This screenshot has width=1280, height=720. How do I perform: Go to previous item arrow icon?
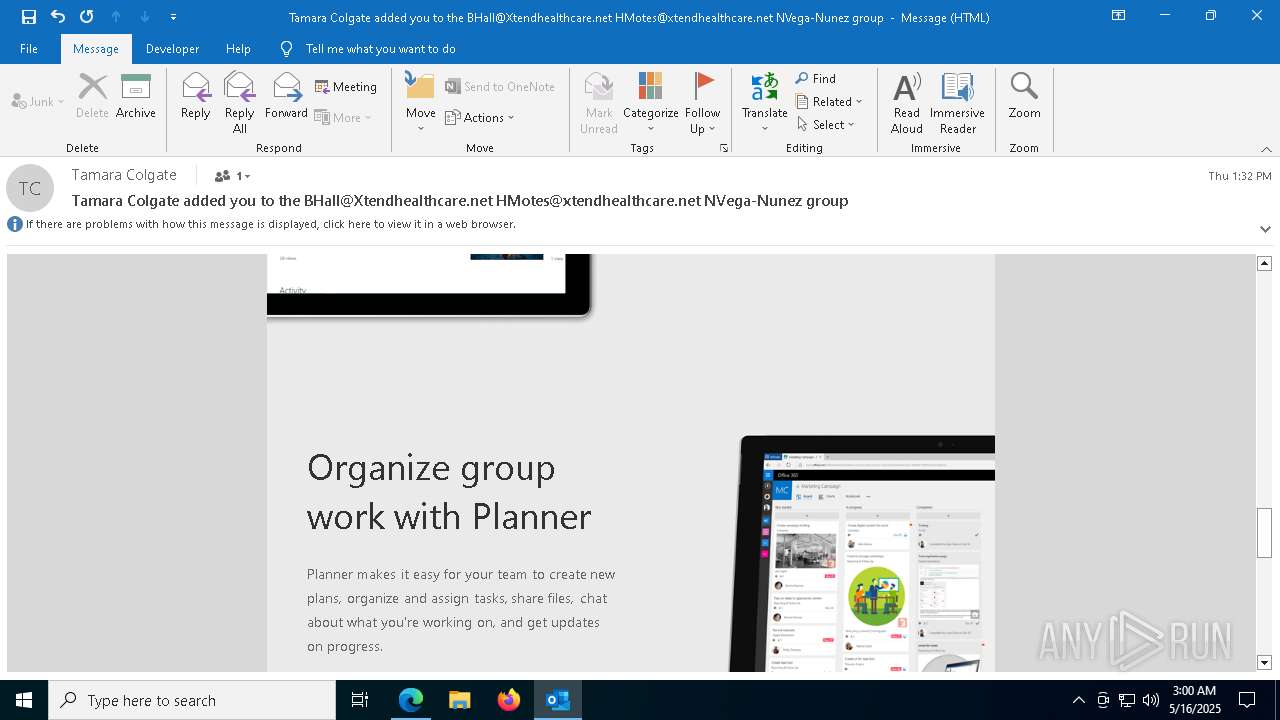tap(116, 16)
